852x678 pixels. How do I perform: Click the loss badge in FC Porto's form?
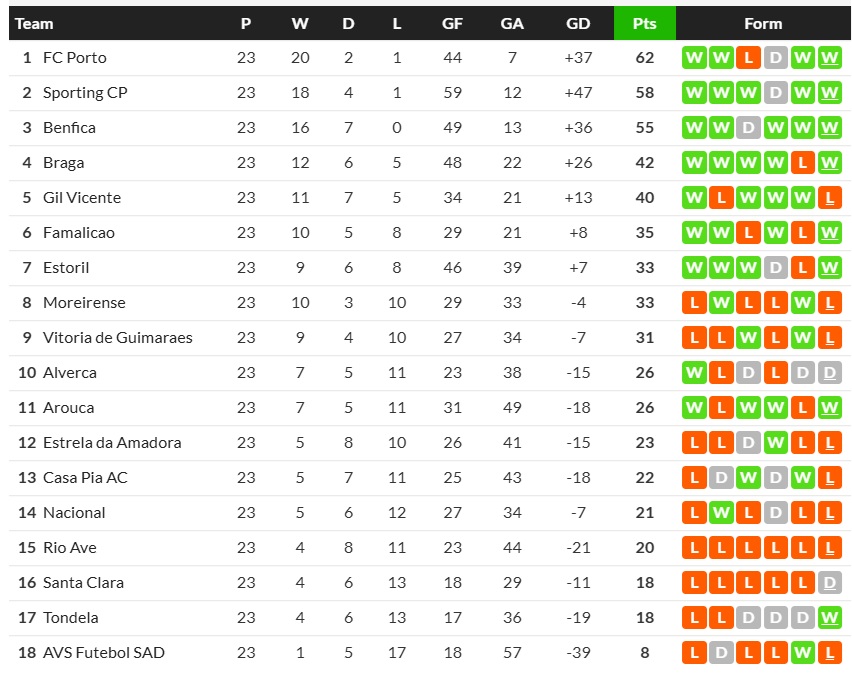[748, 58]
